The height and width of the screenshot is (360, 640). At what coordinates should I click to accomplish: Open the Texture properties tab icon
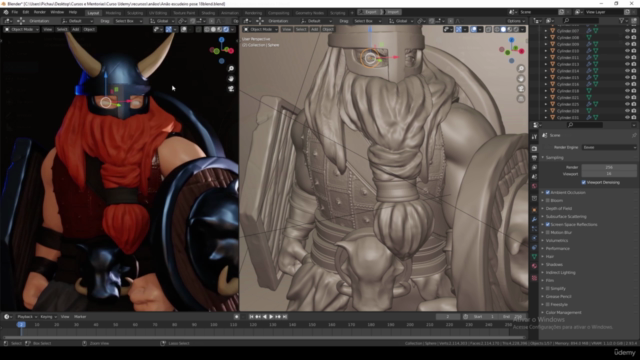click(x=534, y=278)
